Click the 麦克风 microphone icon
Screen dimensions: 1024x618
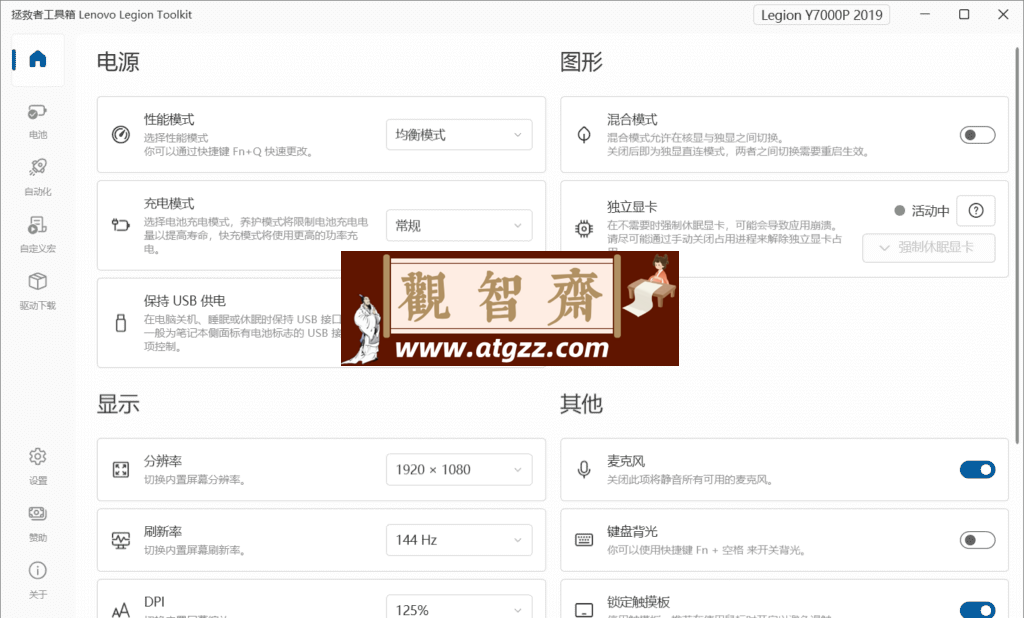tap(584, 470)
